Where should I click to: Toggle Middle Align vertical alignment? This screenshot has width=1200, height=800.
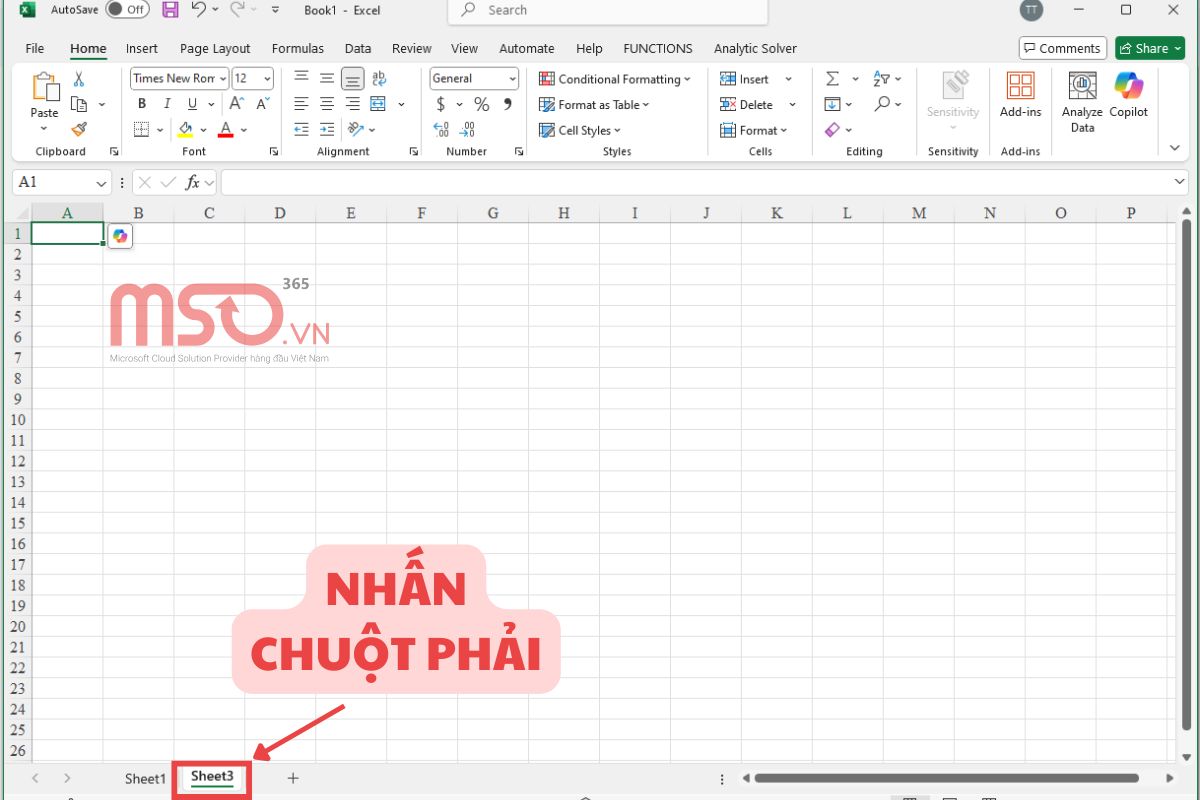point(327,79)
